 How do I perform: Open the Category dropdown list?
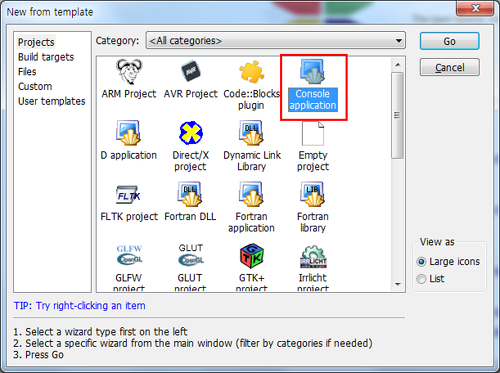tap(275, 41)
